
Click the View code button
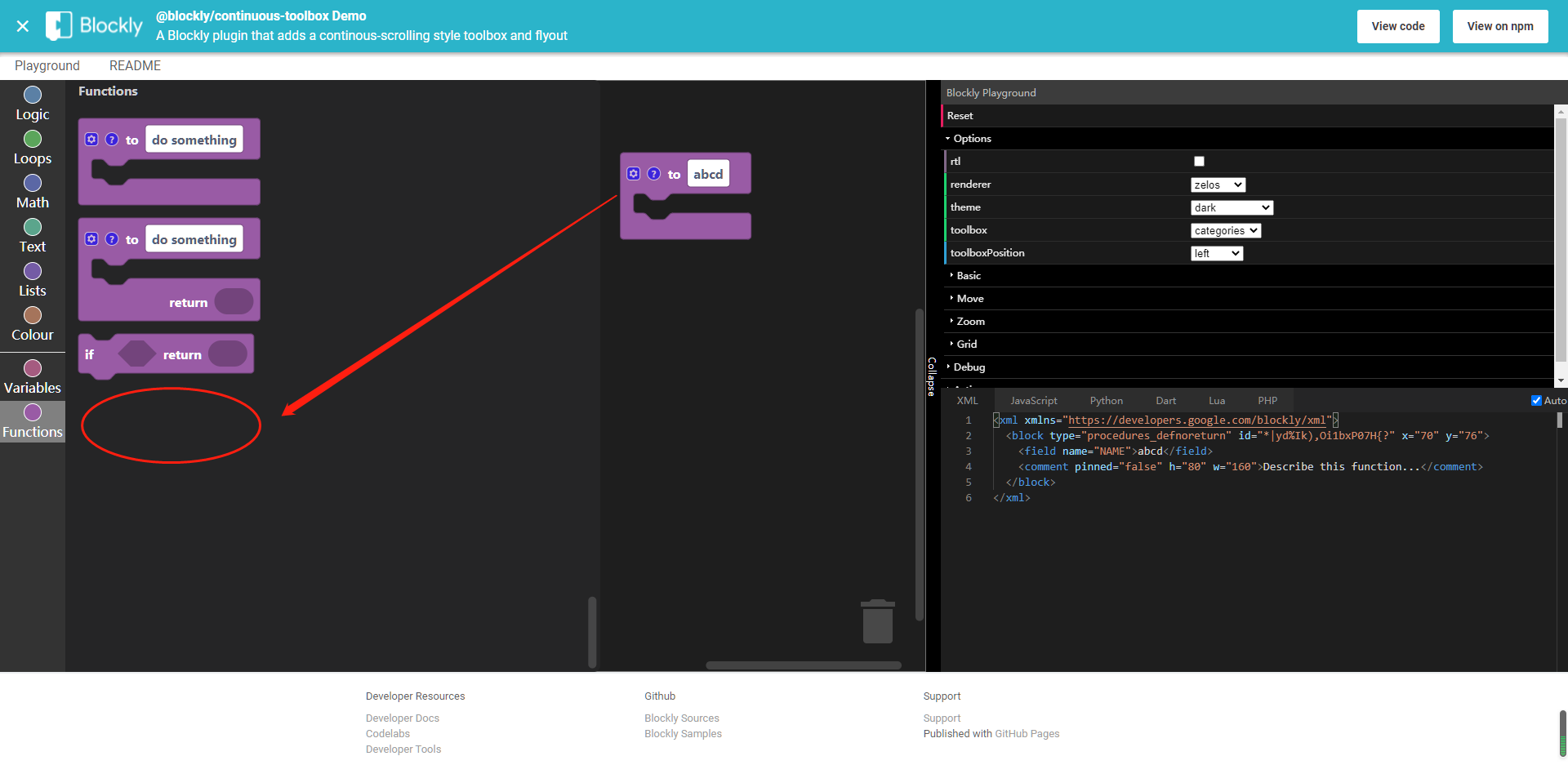point(1397,25)
